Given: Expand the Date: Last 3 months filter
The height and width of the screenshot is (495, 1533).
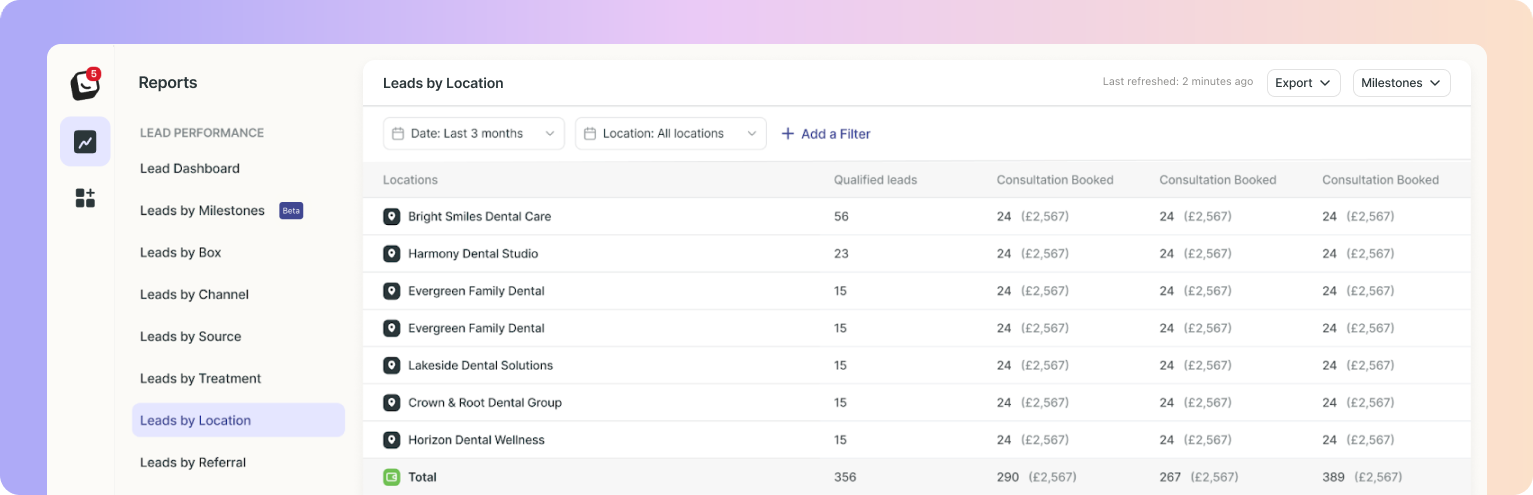Looking at the screenshot, I should (x=474, y=134).
